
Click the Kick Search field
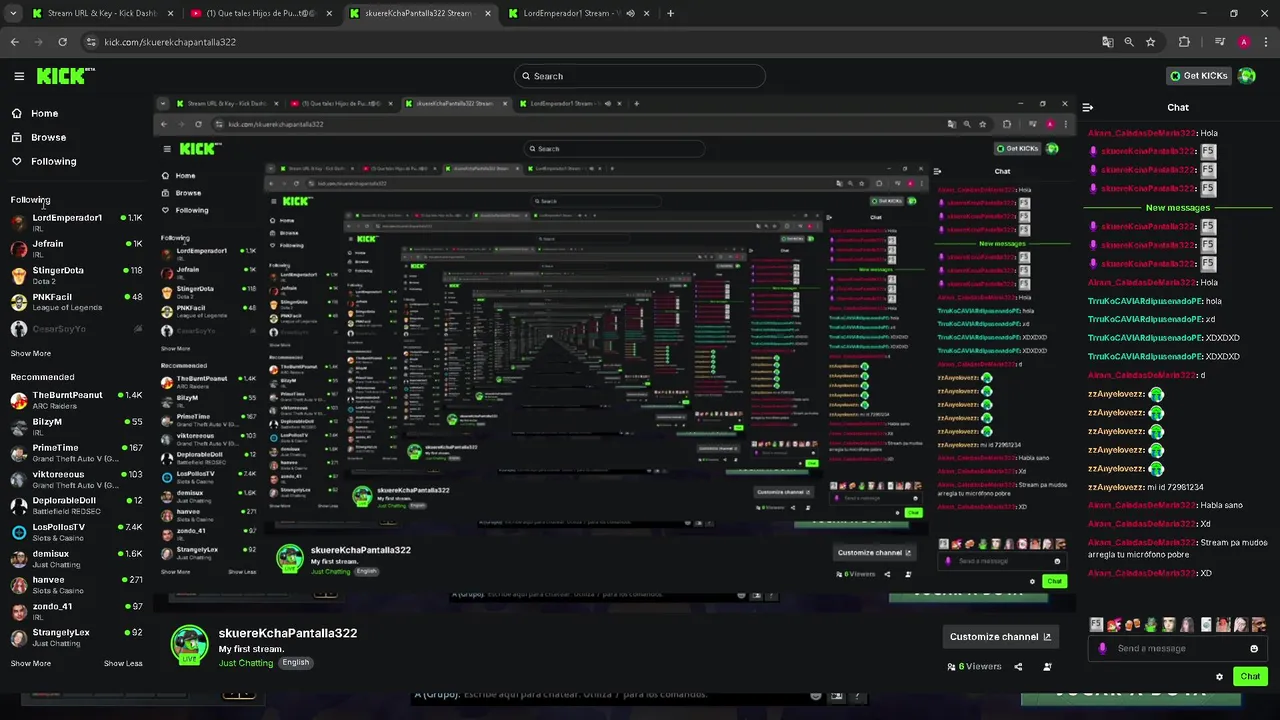click(x=640, y=76)
